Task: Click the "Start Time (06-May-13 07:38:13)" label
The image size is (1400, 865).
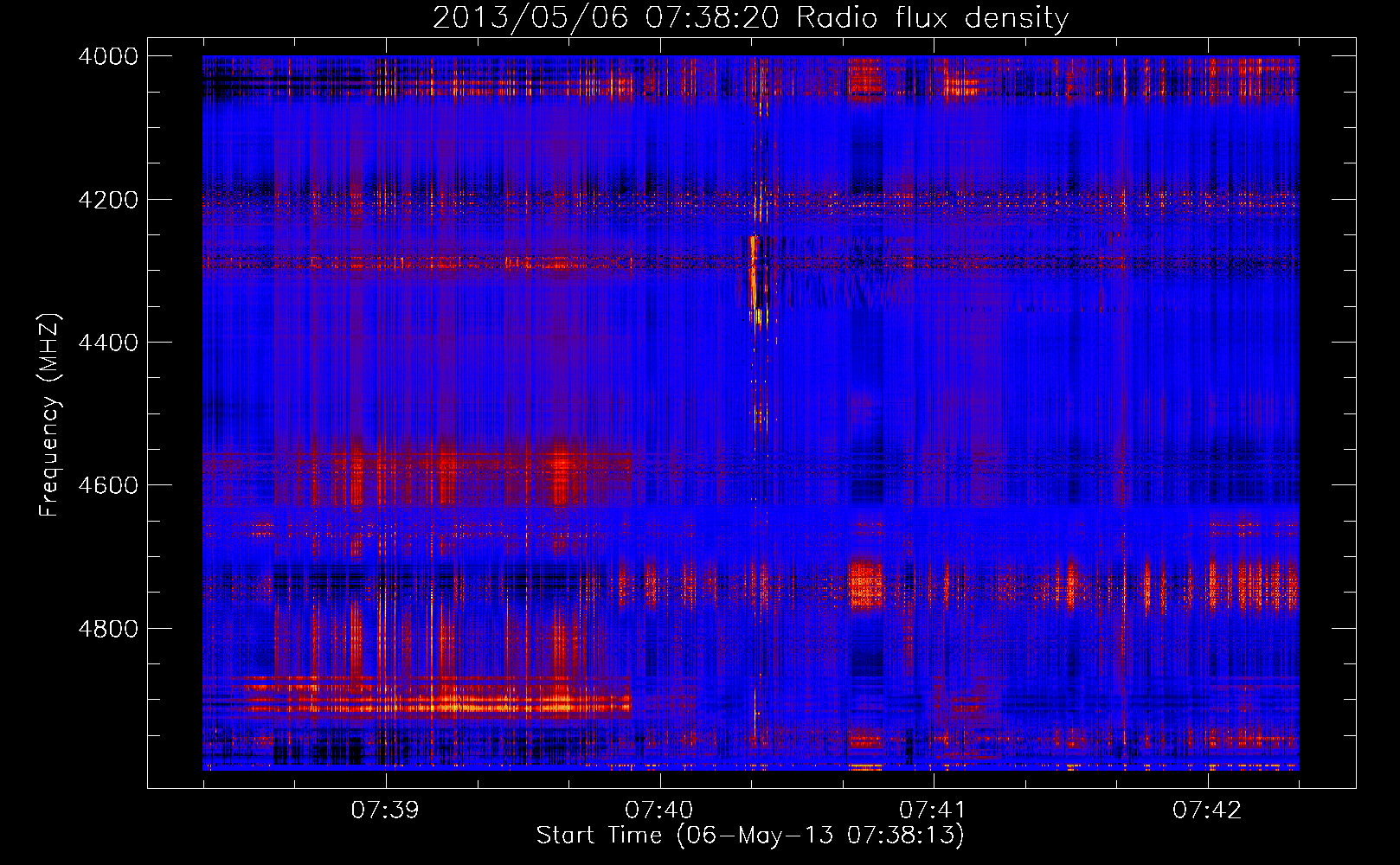Action: pyautogui.click(x=749, y=836)
